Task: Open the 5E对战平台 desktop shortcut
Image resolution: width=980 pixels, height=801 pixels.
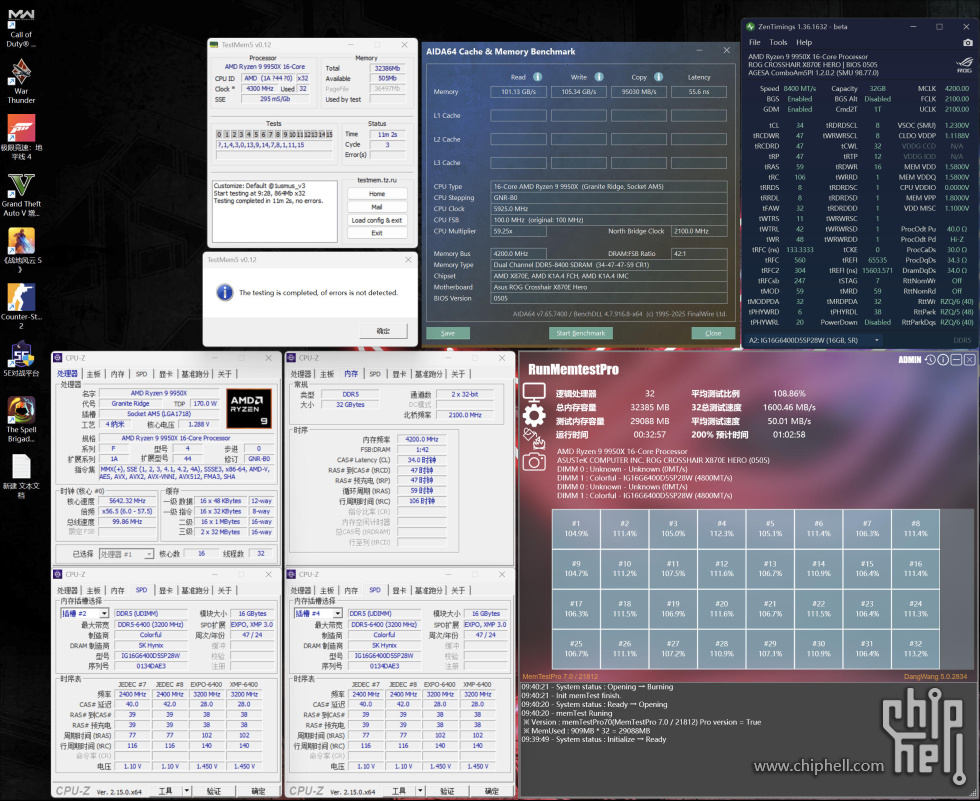Action: click(21, 359)
